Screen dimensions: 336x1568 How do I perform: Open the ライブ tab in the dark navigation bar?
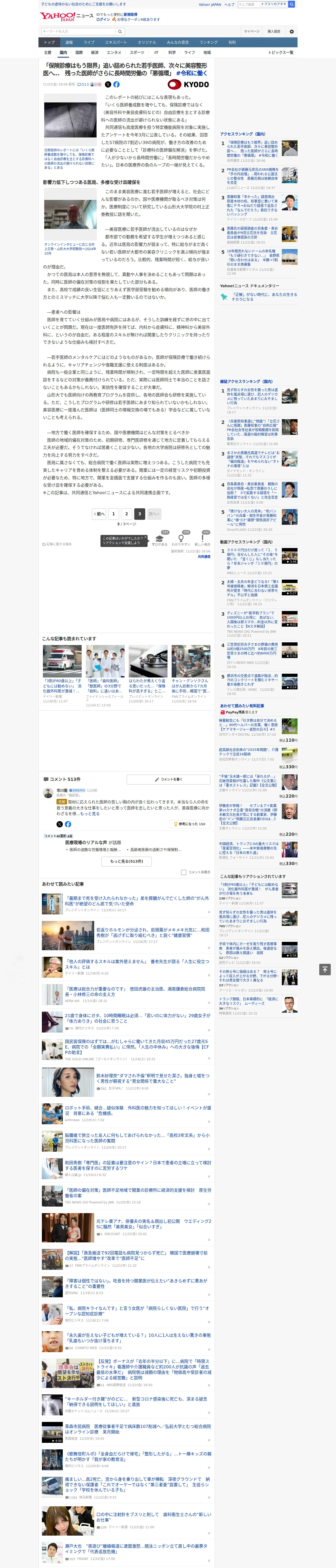coord(89,43)
